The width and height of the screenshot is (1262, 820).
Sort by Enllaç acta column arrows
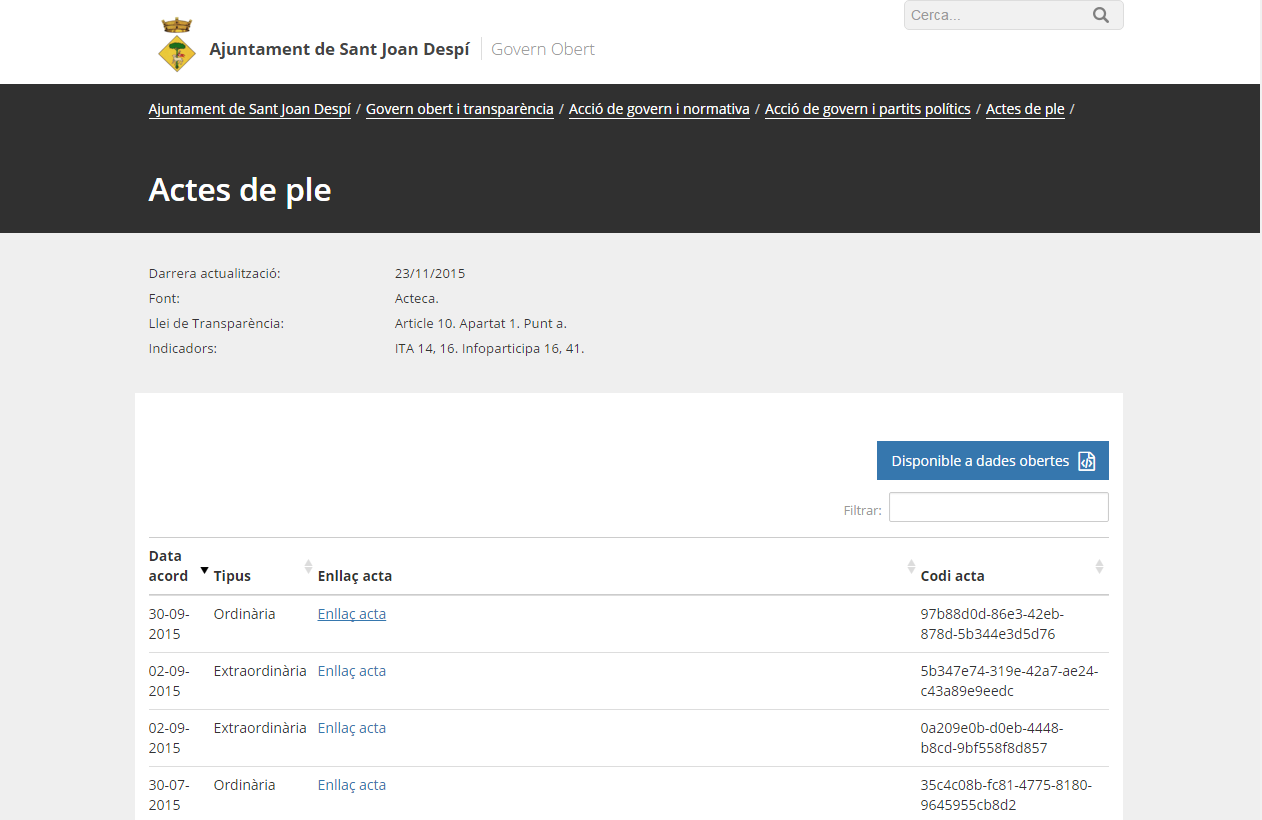click(x=911, y=567)
